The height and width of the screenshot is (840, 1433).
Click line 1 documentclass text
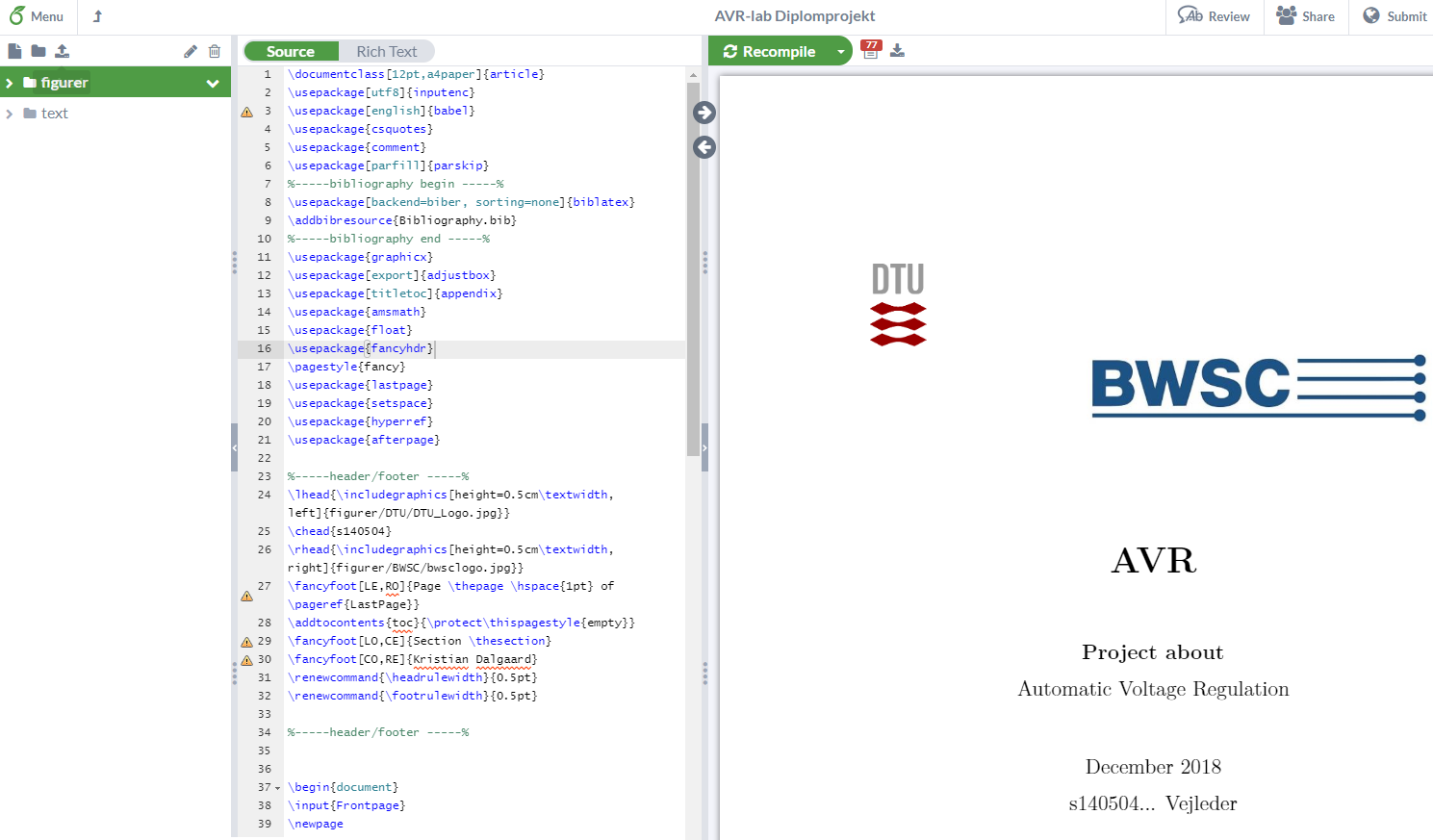pos(416,74)
